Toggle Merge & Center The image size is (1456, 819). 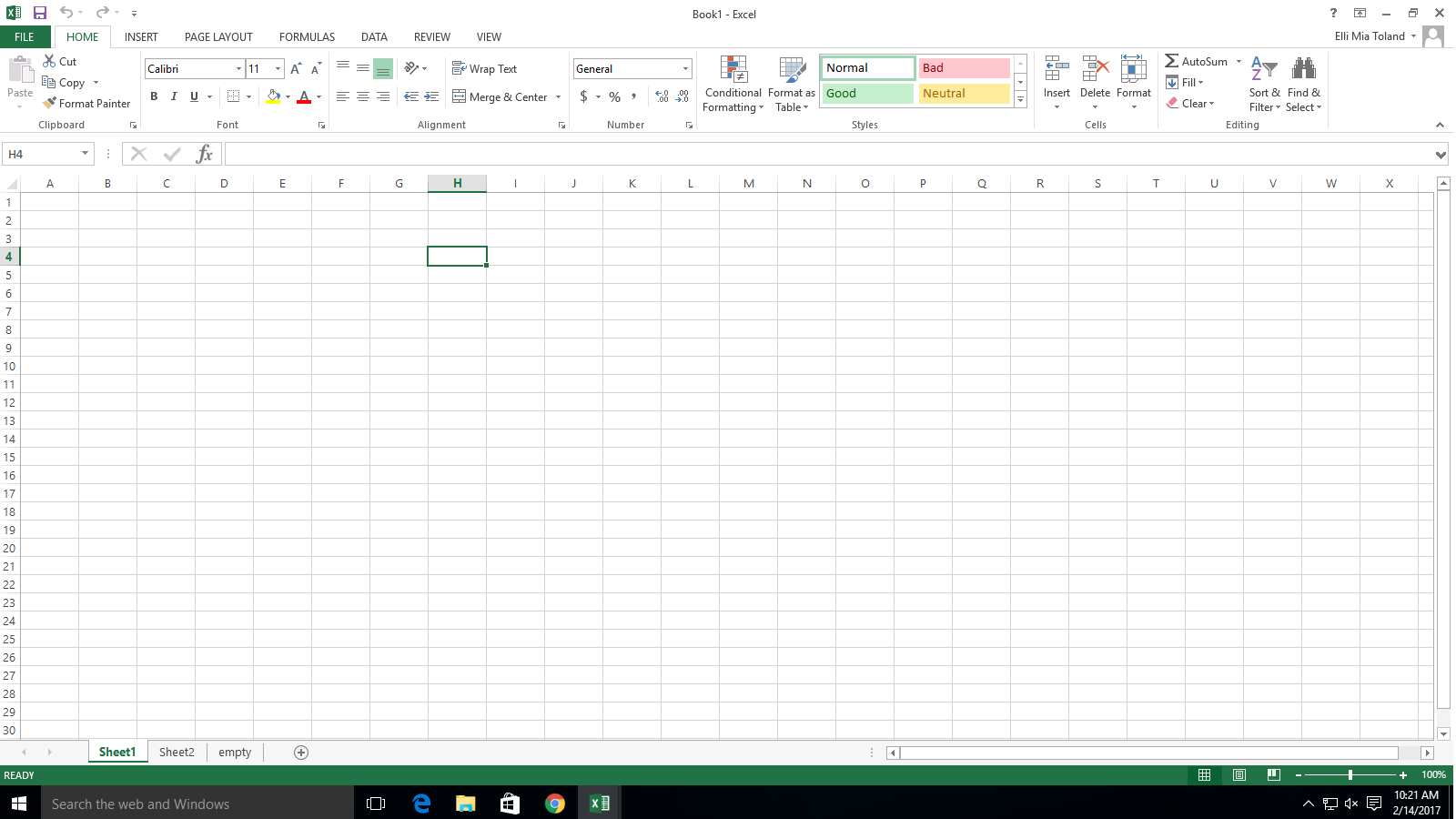[500, 96]
